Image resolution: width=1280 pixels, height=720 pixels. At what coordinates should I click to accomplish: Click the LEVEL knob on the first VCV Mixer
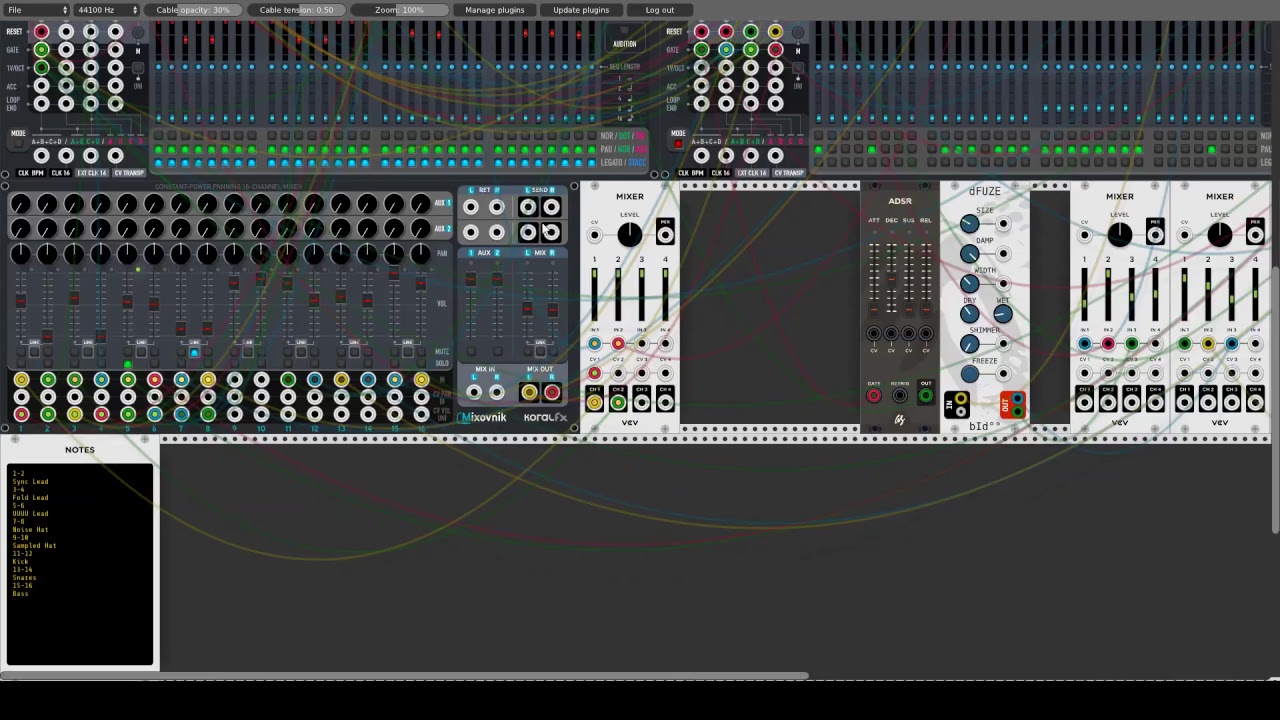tap(629, 235)
